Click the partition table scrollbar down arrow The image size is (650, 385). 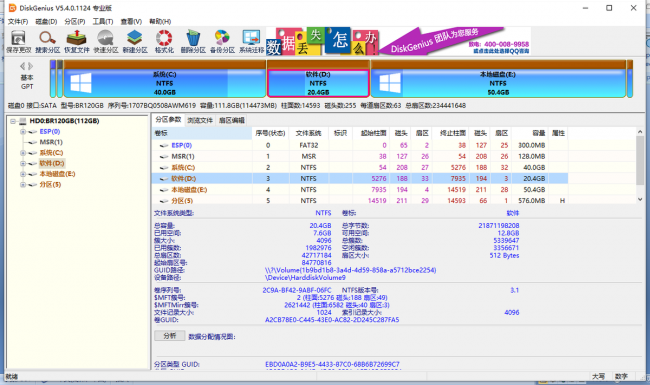click(640, 199)
